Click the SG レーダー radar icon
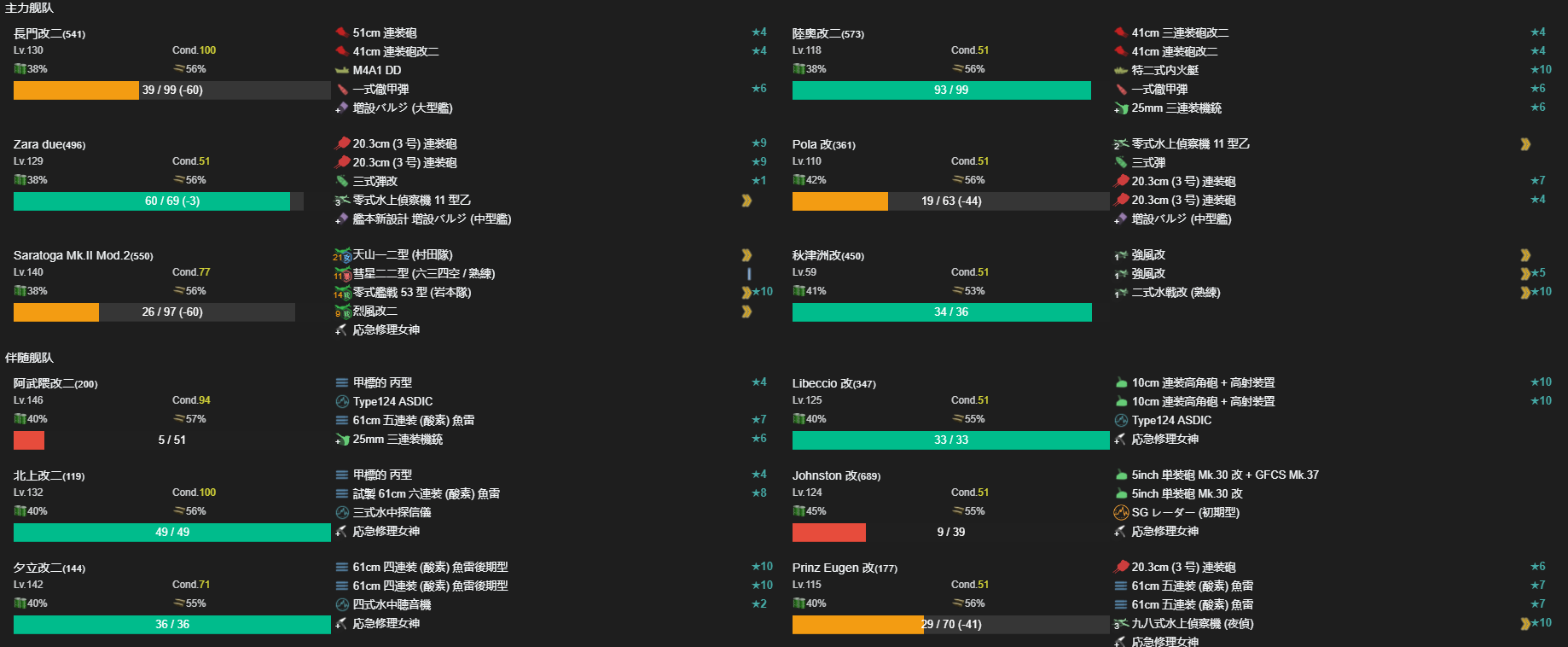 (1121, 512)
